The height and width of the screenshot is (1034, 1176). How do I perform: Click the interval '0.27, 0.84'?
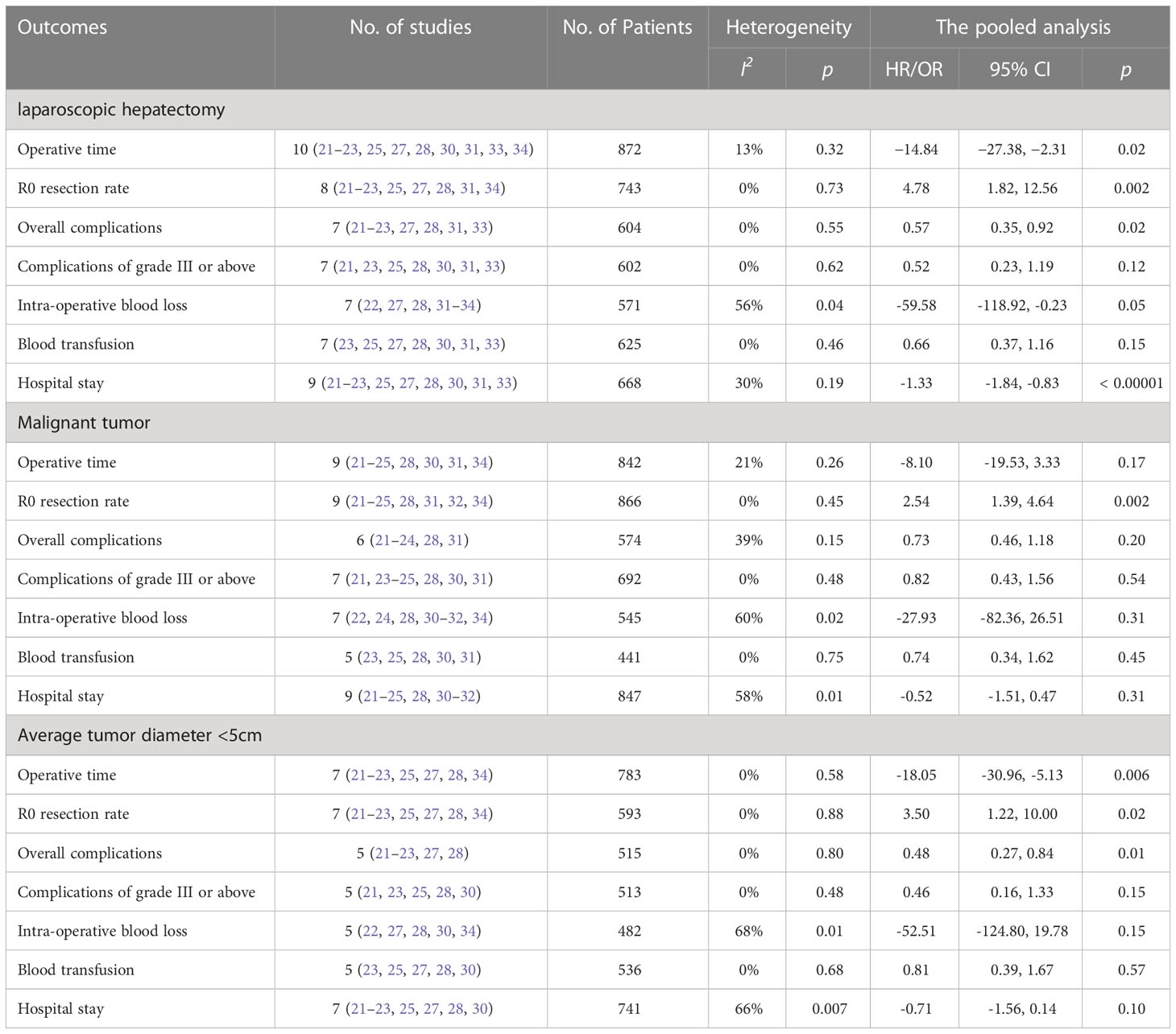[x=1022, y=854]
